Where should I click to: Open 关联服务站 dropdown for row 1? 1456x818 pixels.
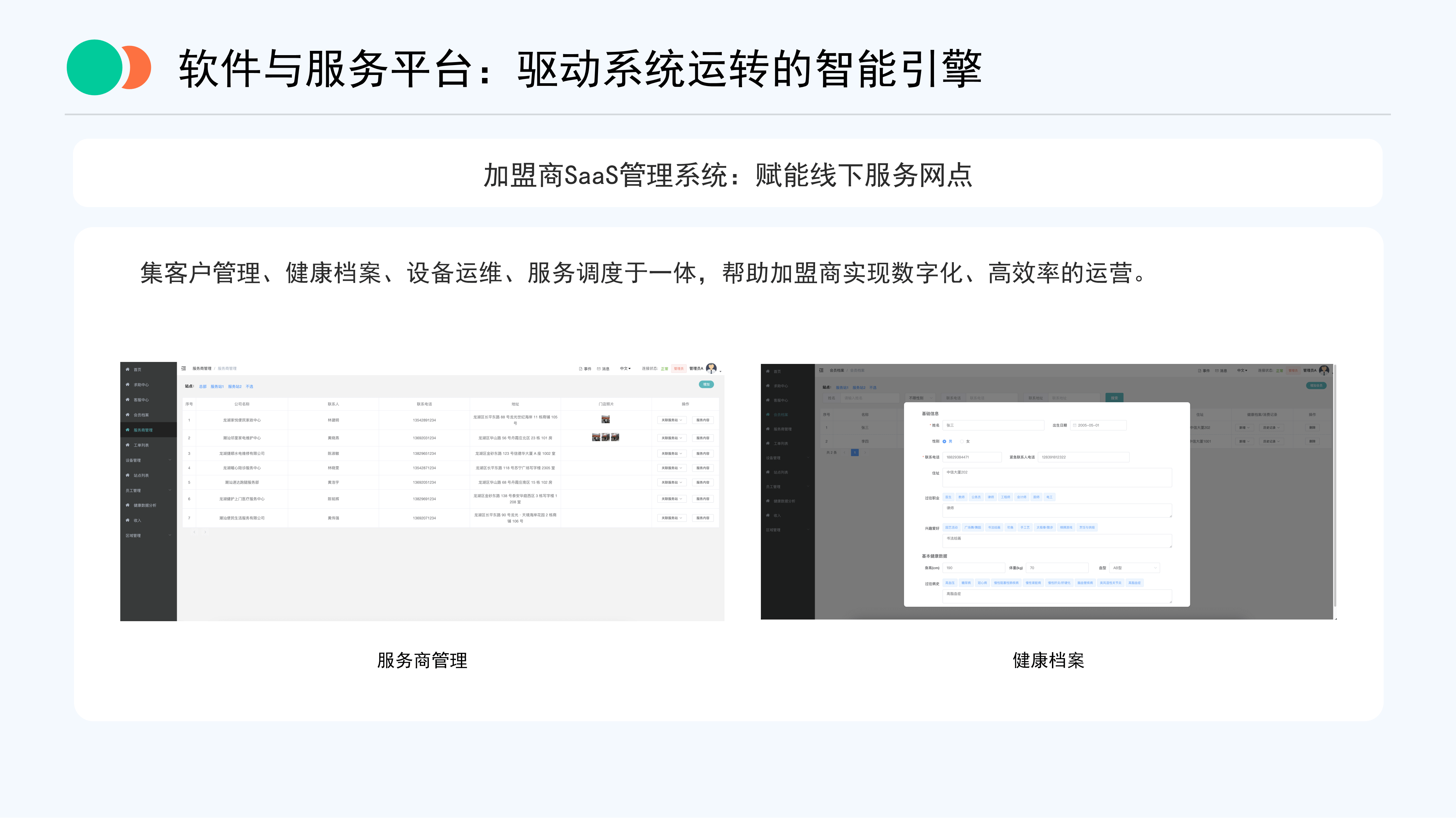[x=671, y=420]
